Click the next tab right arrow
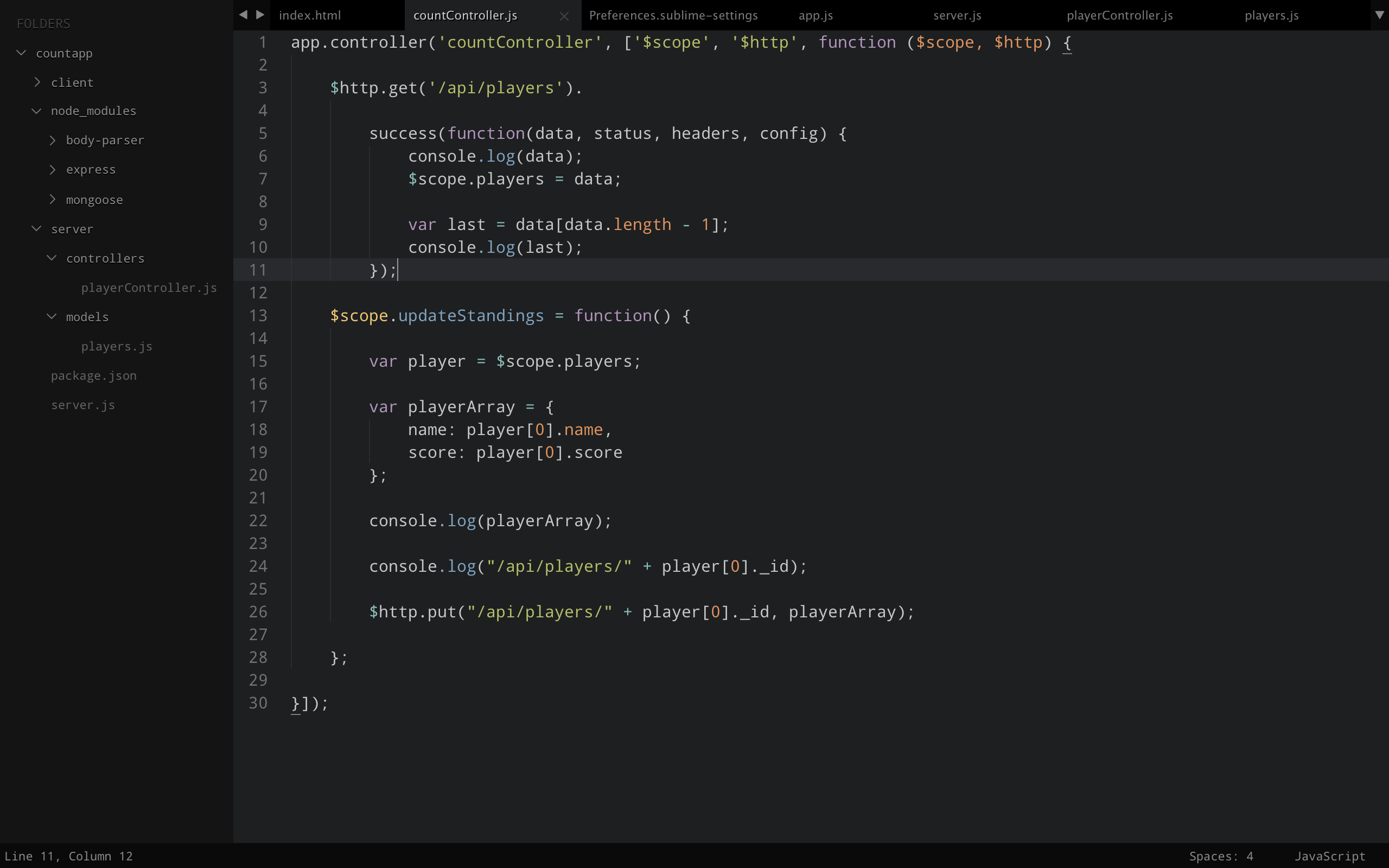The image size is (1389, 868). click(x=260, y=15)
